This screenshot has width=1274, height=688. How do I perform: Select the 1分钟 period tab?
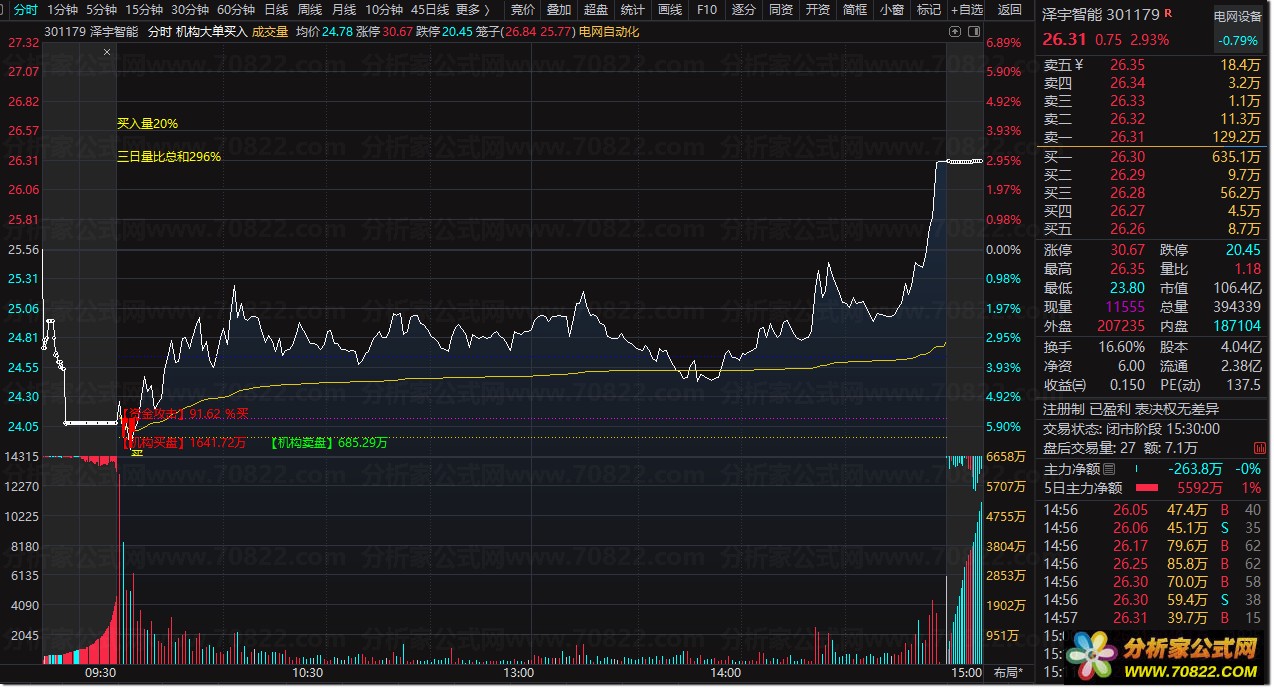point(62,10)
